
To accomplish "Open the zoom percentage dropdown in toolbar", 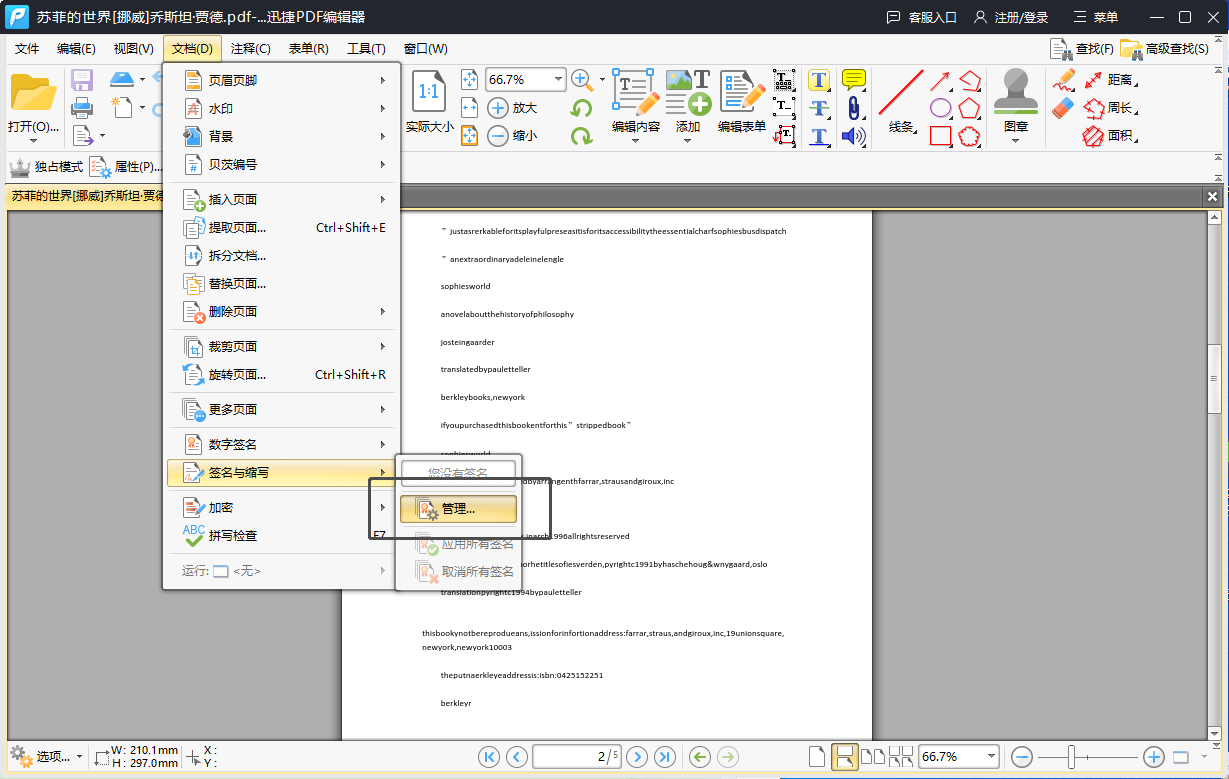I will pos(558,80).
